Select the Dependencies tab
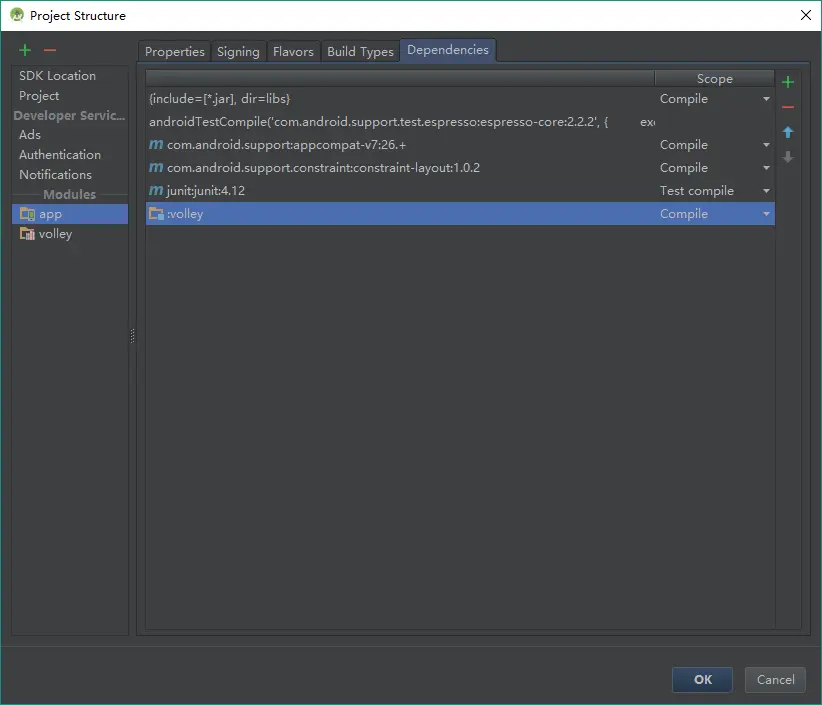The height and width of the screenshot is (705, 822). [448, 50]
